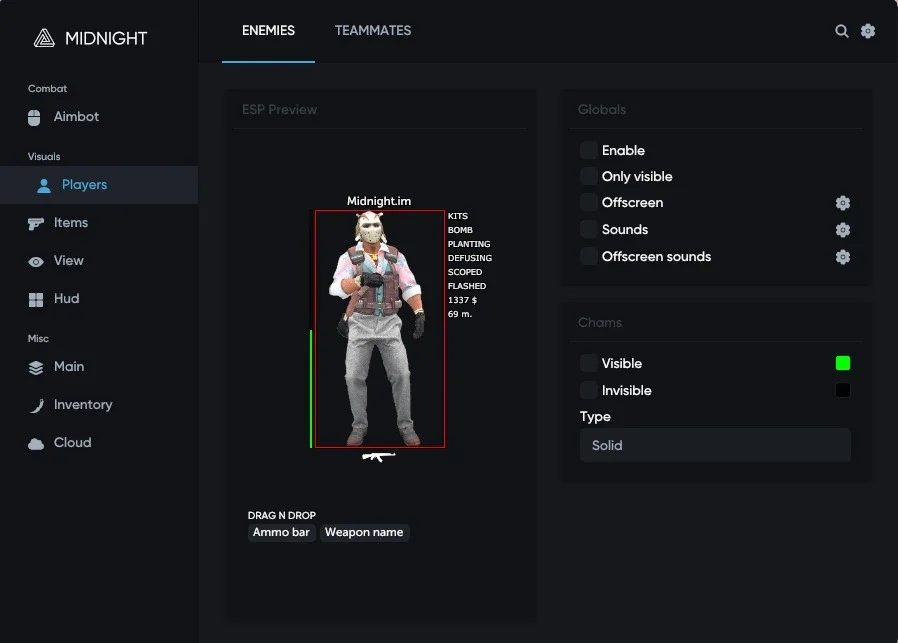This screenshot has height=643, width=898.
Task: Select the Ammo bar chip
Action: pos(281,532)
